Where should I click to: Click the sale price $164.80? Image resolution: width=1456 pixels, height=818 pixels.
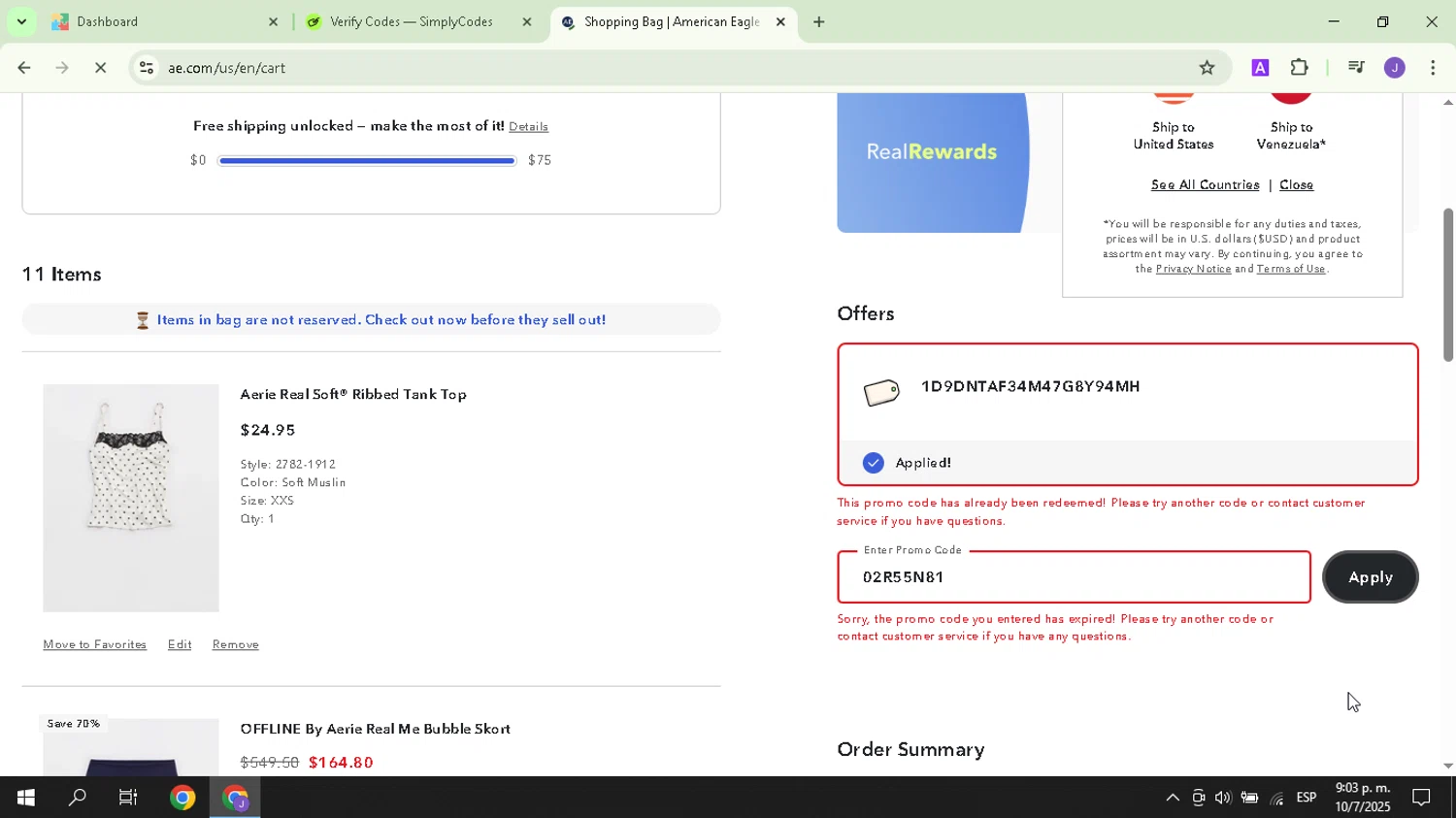tap(341, 763)
